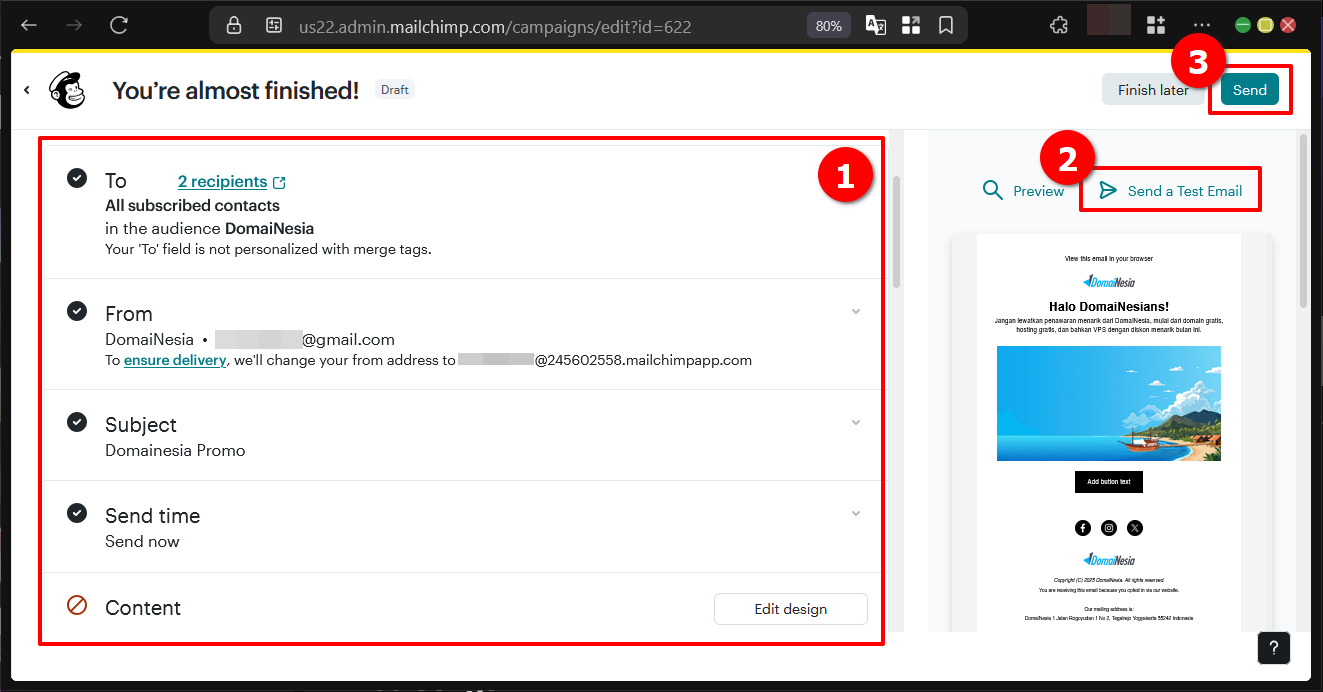1323x692 pixels.
Task: Click the 80% page zoom control
Action: tap(828, 25)
